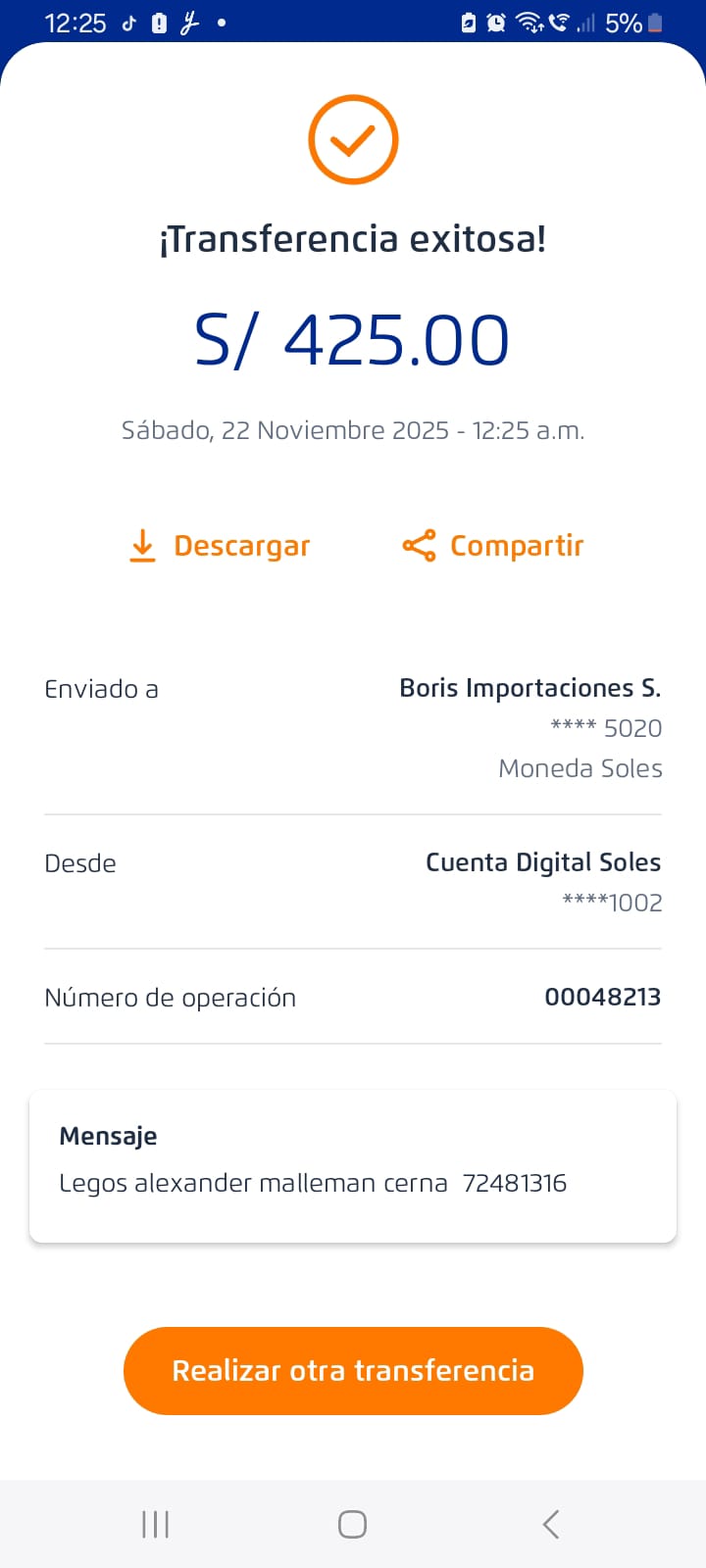Tap the Mensaje card with Legos text
This screenshot has width=706, height=1568.
(353, 1166)
